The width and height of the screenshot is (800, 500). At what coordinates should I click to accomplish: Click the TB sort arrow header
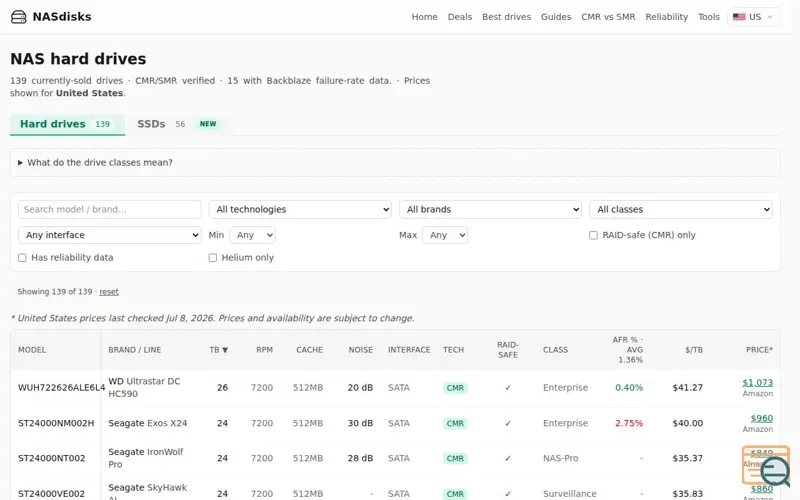click(218, 350)
